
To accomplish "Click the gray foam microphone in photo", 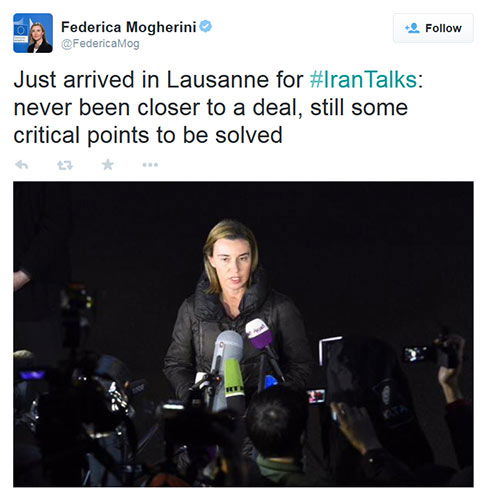I will point(228,347).
